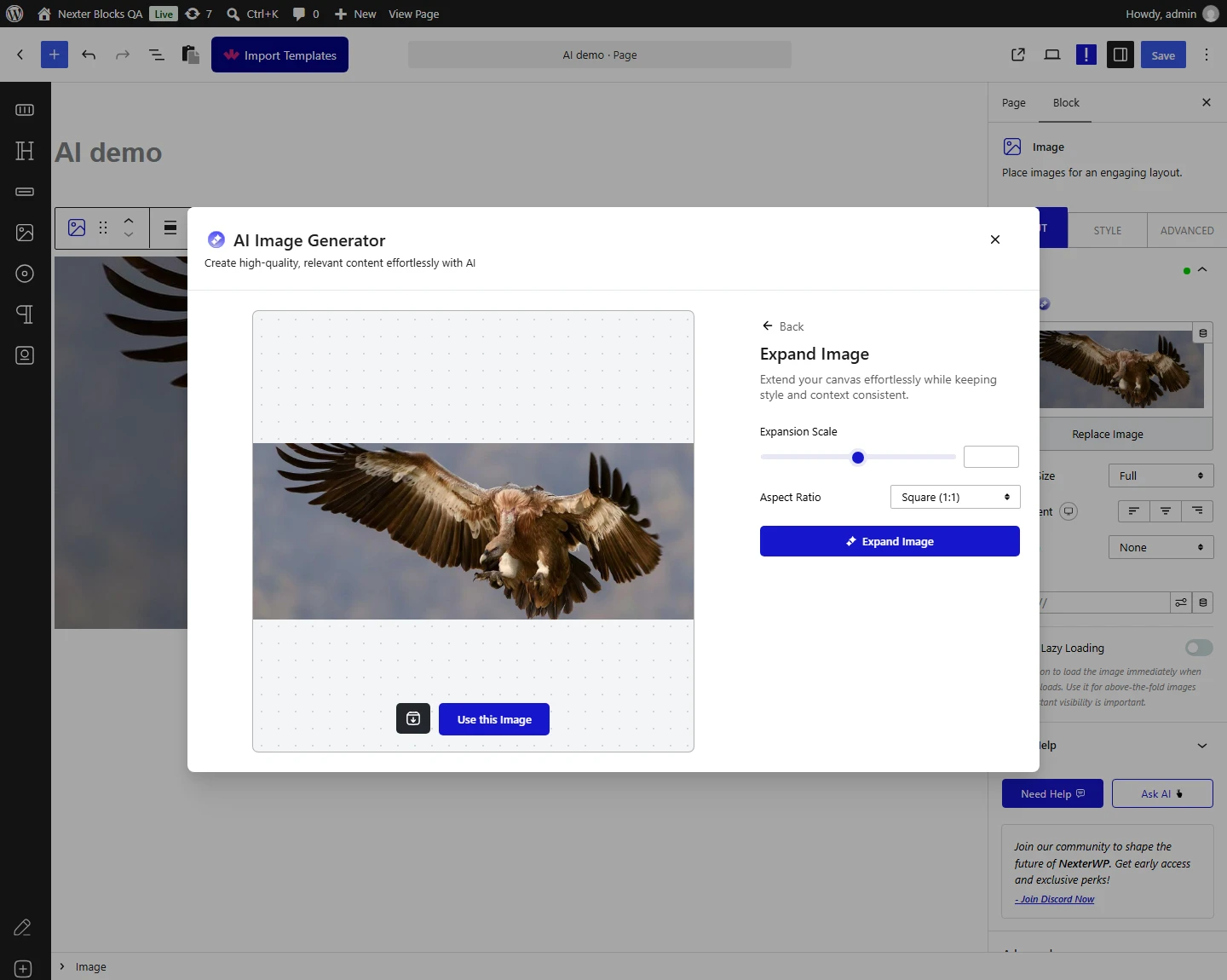Open the ADVANCED tab
The width and height of the screenshot is (1227, 980).
[1187, 230]
